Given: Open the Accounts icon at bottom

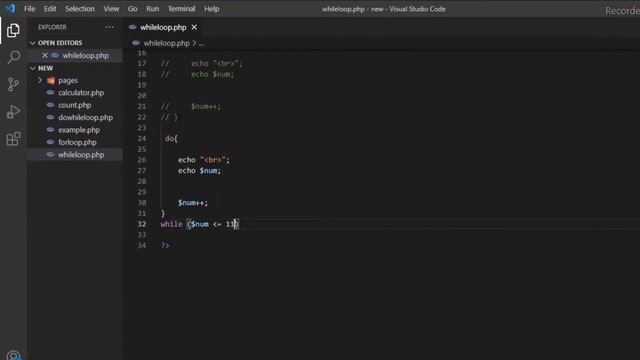Looking at the screenshot, I should point(13,356).
